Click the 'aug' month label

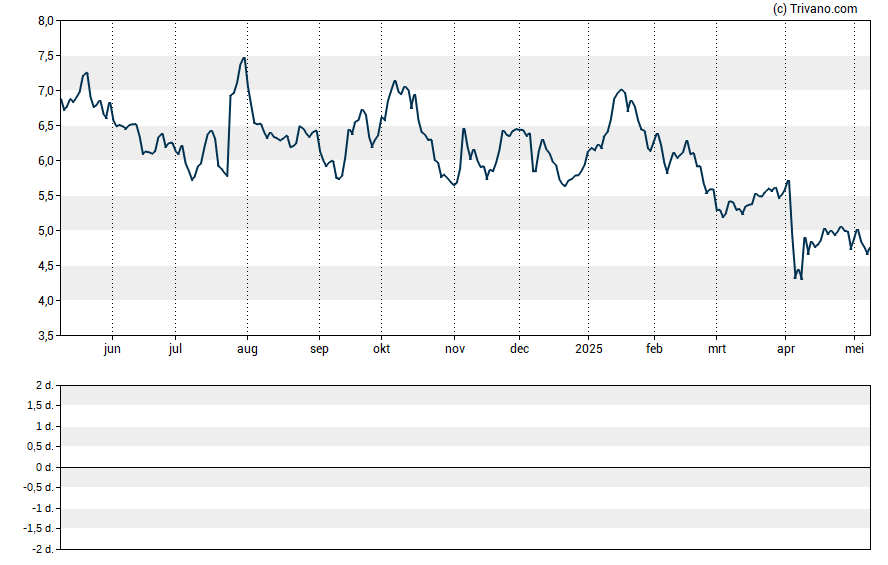click(x=247, y=349)
